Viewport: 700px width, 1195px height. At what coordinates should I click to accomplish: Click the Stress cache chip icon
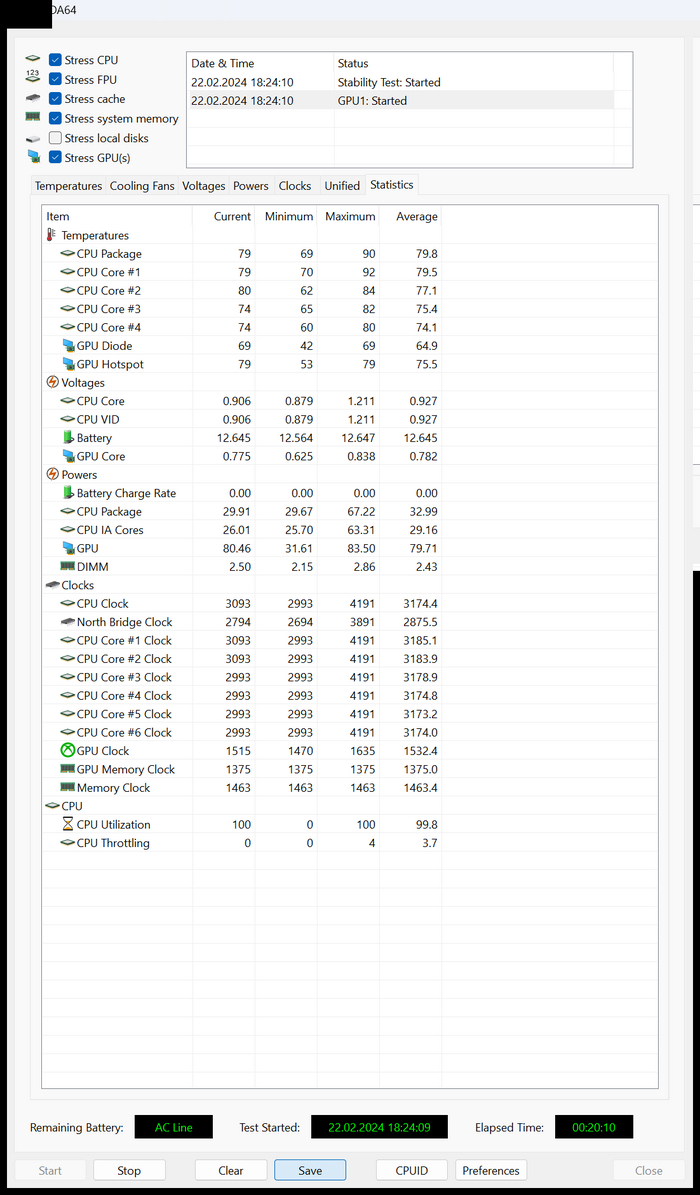click(x=33, y=98)
